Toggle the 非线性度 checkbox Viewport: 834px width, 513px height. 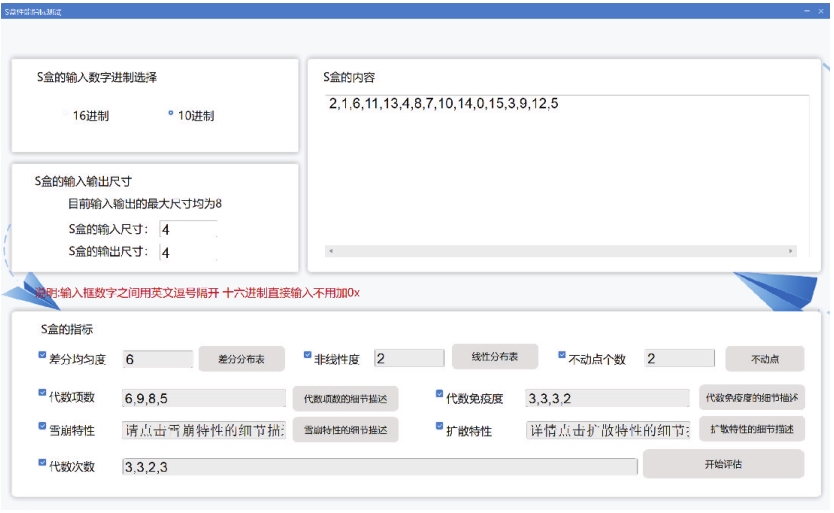tap(308, 355)
